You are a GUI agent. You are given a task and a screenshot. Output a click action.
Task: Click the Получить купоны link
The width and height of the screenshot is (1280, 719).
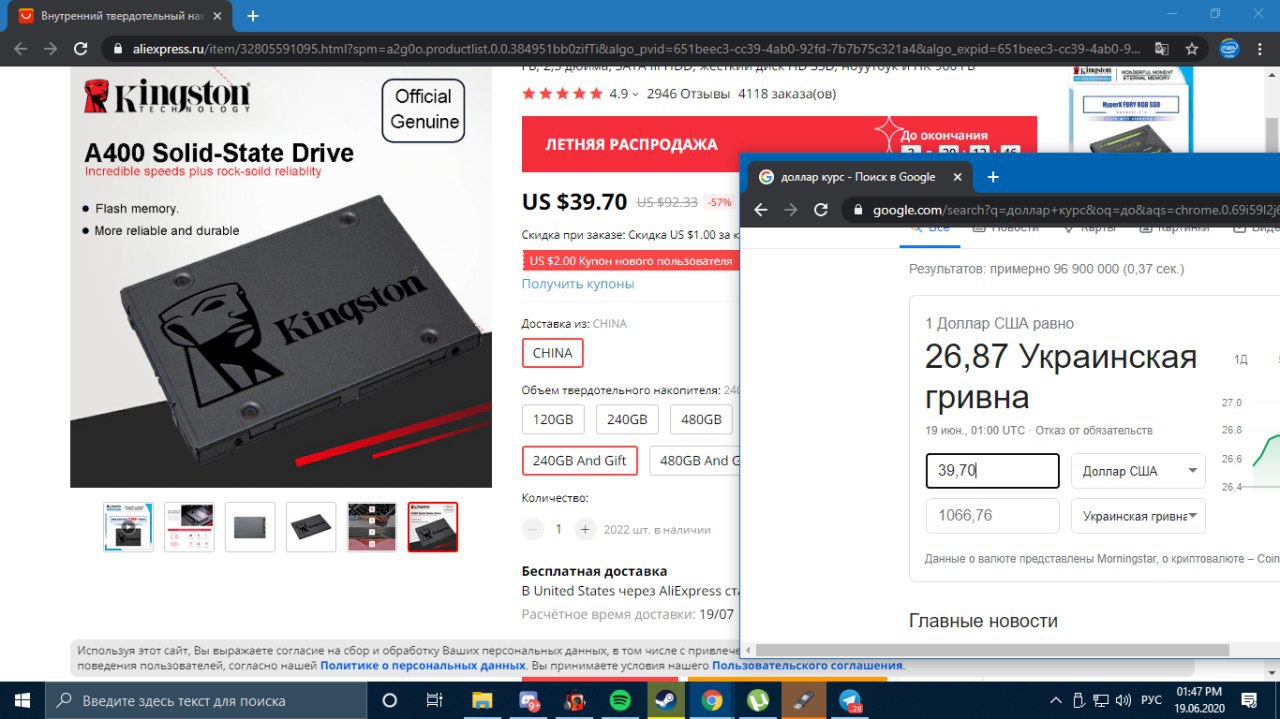(578, 283)
